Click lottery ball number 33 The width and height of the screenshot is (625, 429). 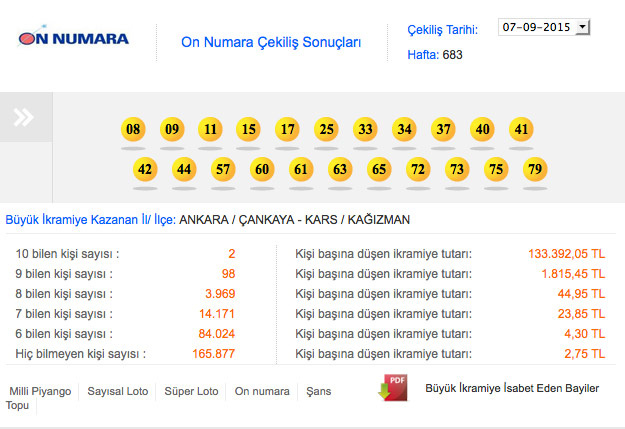coord(365,129)
